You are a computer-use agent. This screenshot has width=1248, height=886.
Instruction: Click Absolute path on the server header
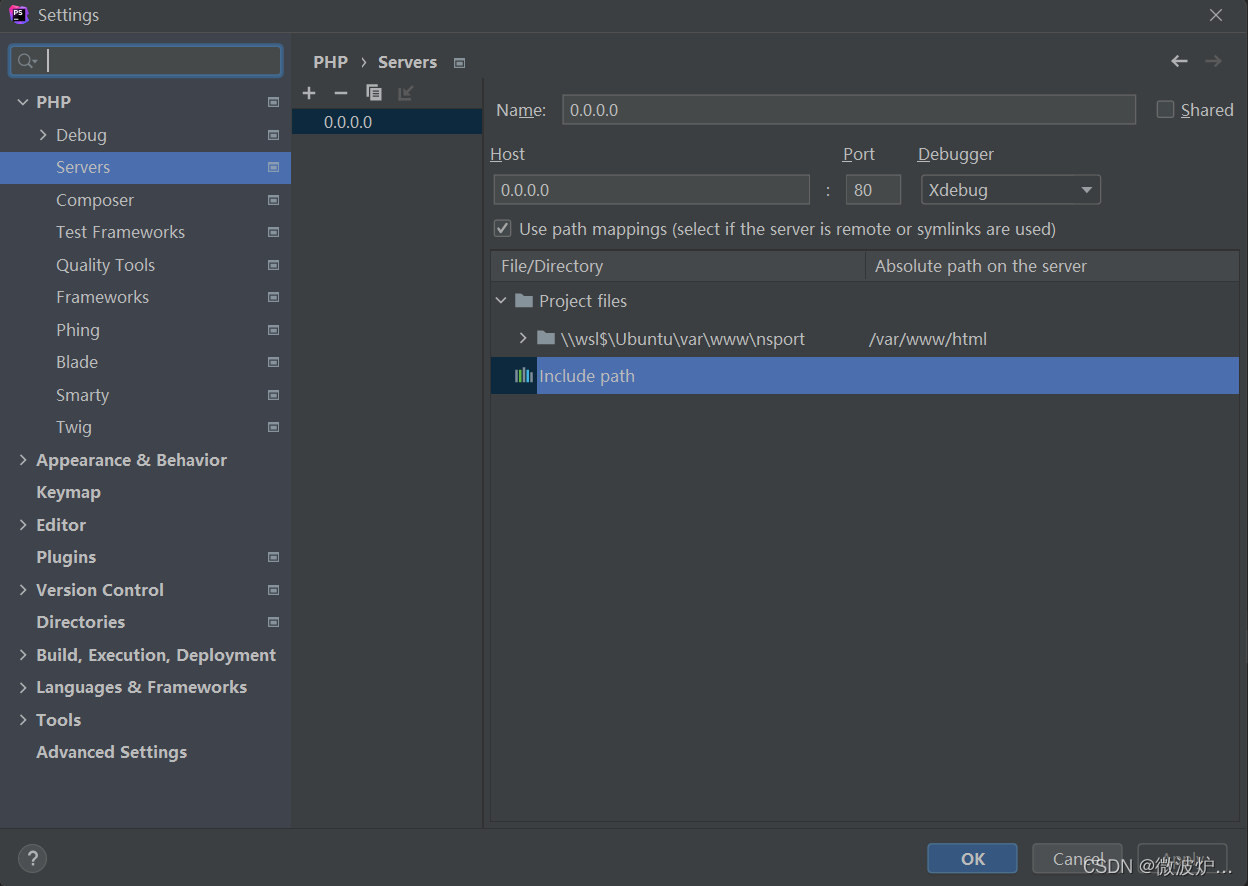tap(1052, 266)
